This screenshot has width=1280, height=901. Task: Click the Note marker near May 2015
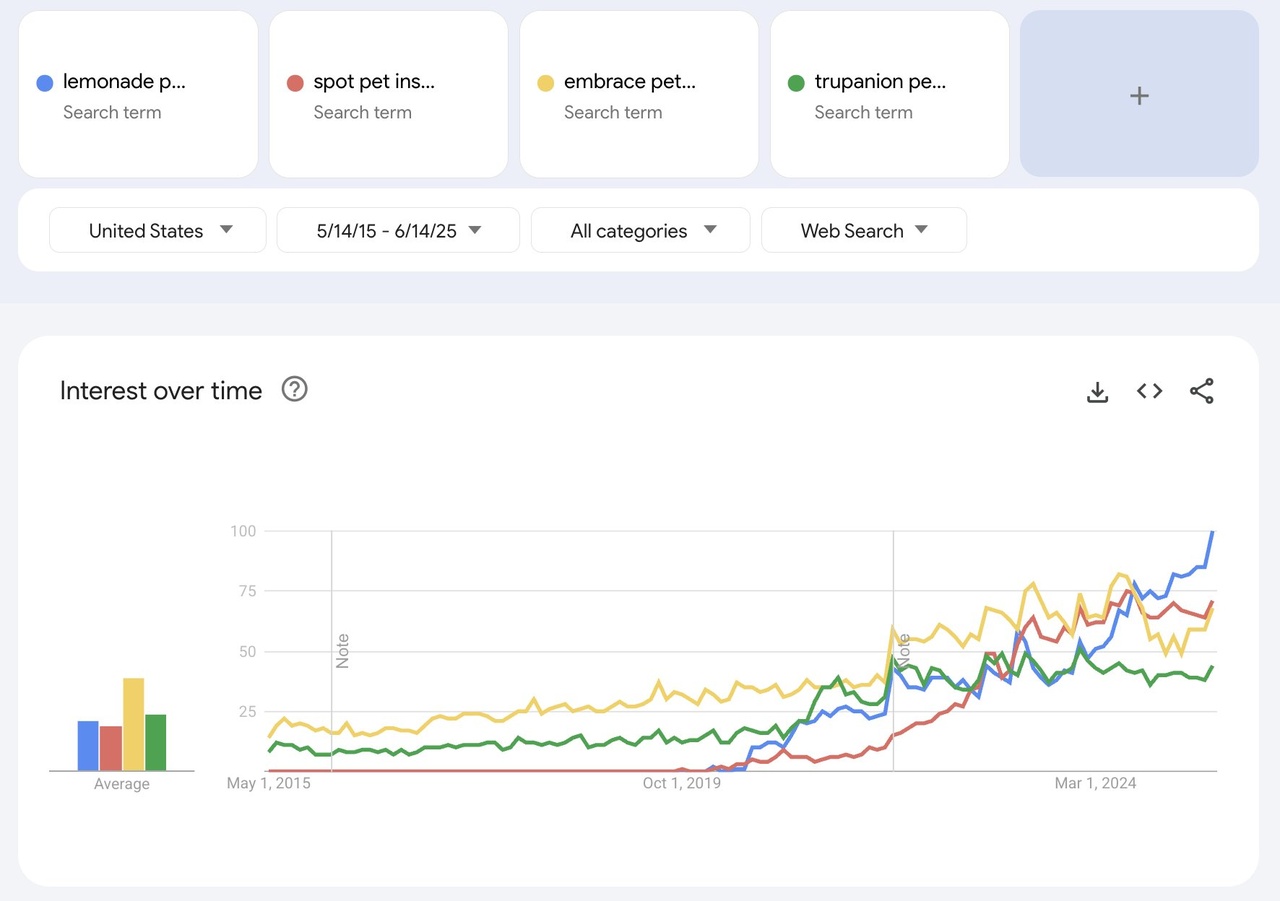343,651
